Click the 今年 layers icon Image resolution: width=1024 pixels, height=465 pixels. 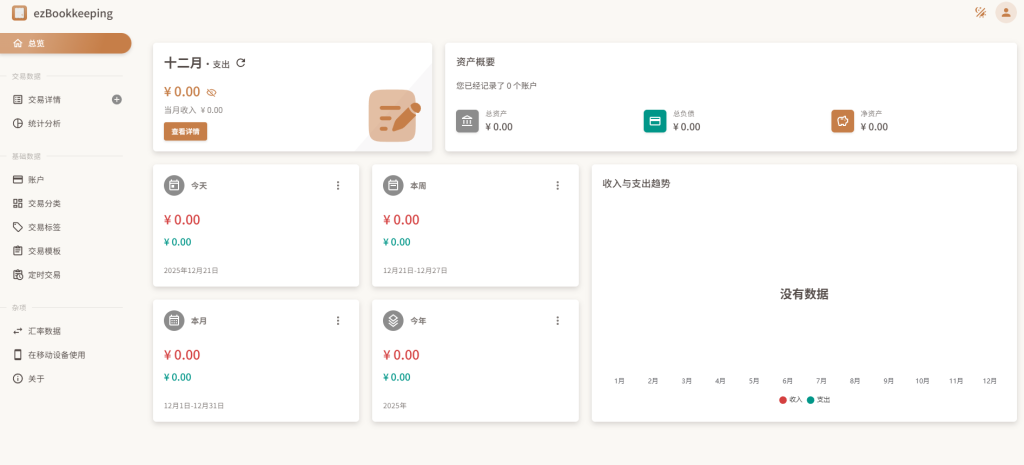pos(393,321)
